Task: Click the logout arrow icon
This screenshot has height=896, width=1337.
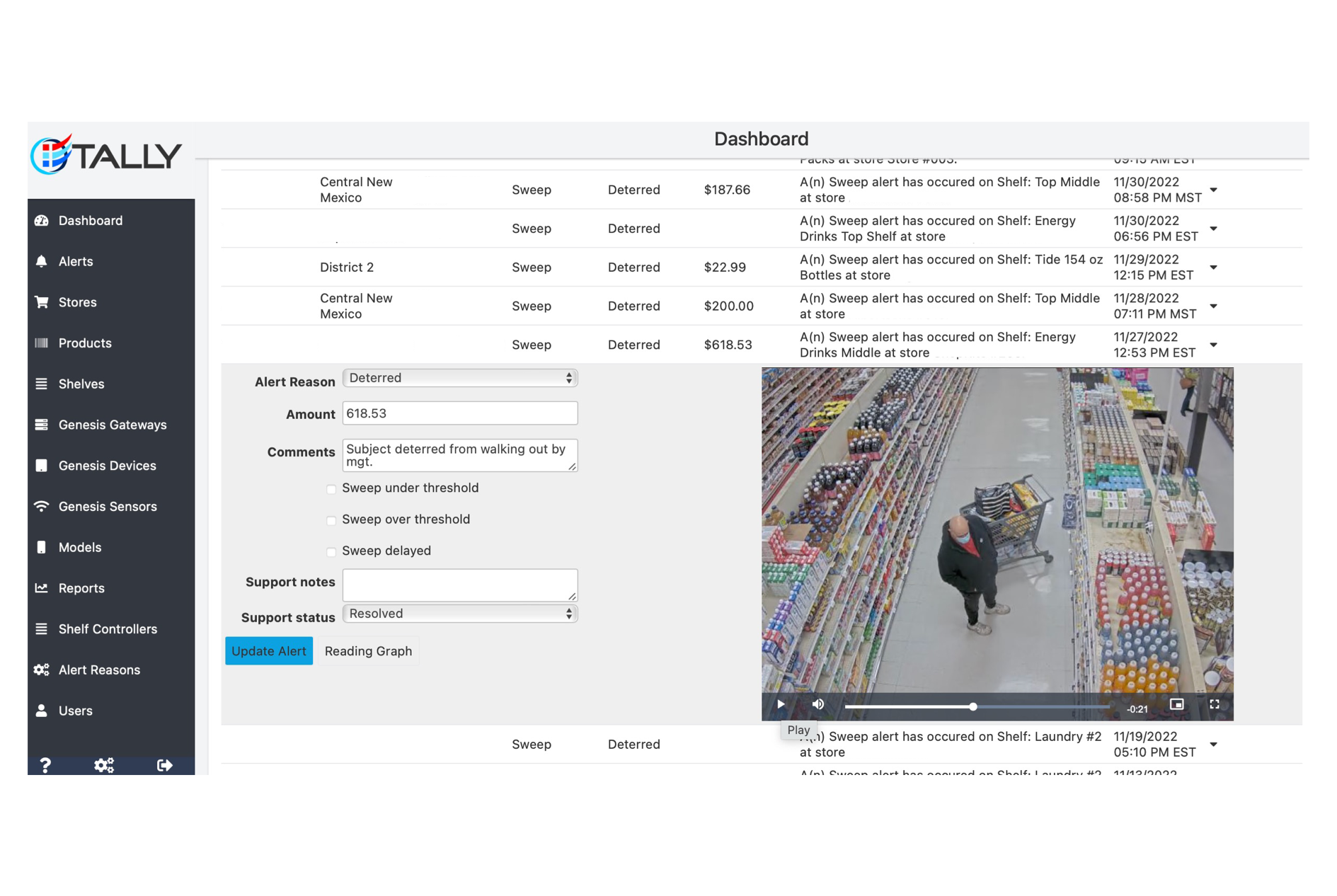Action: [x=164, y=765]
